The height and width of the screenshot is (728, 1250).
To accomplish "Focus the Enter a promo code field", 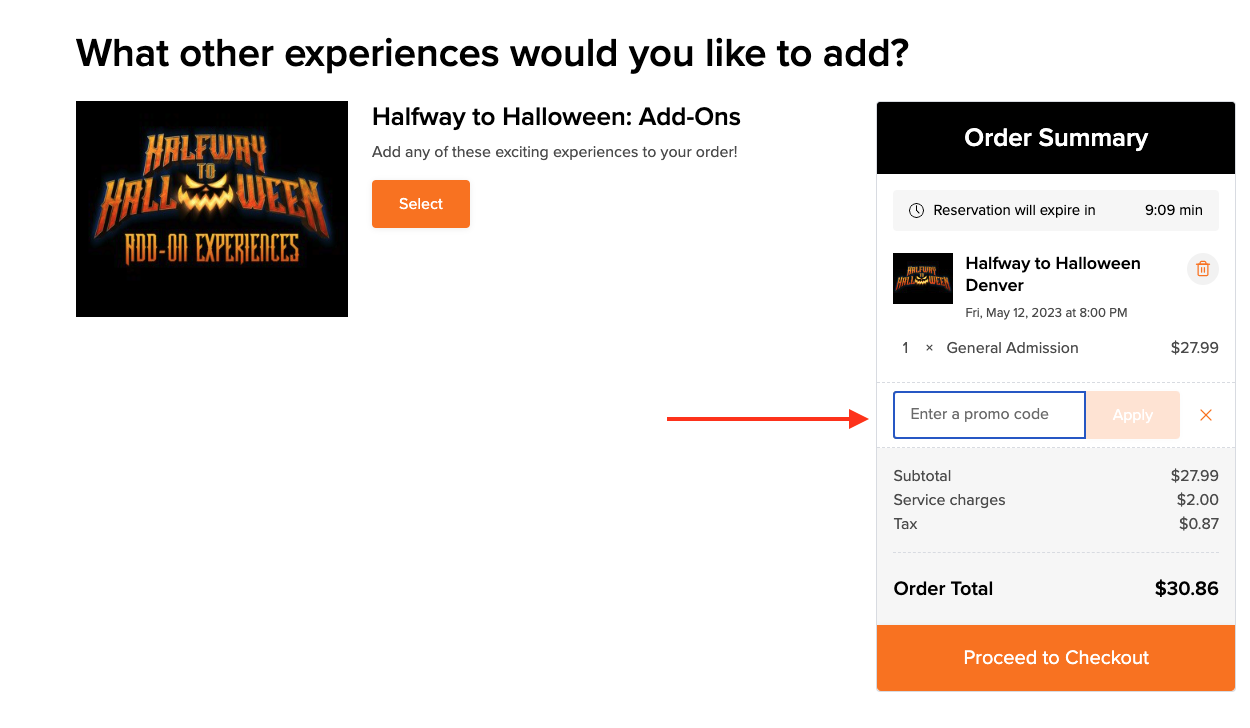I will click(989, 415).
